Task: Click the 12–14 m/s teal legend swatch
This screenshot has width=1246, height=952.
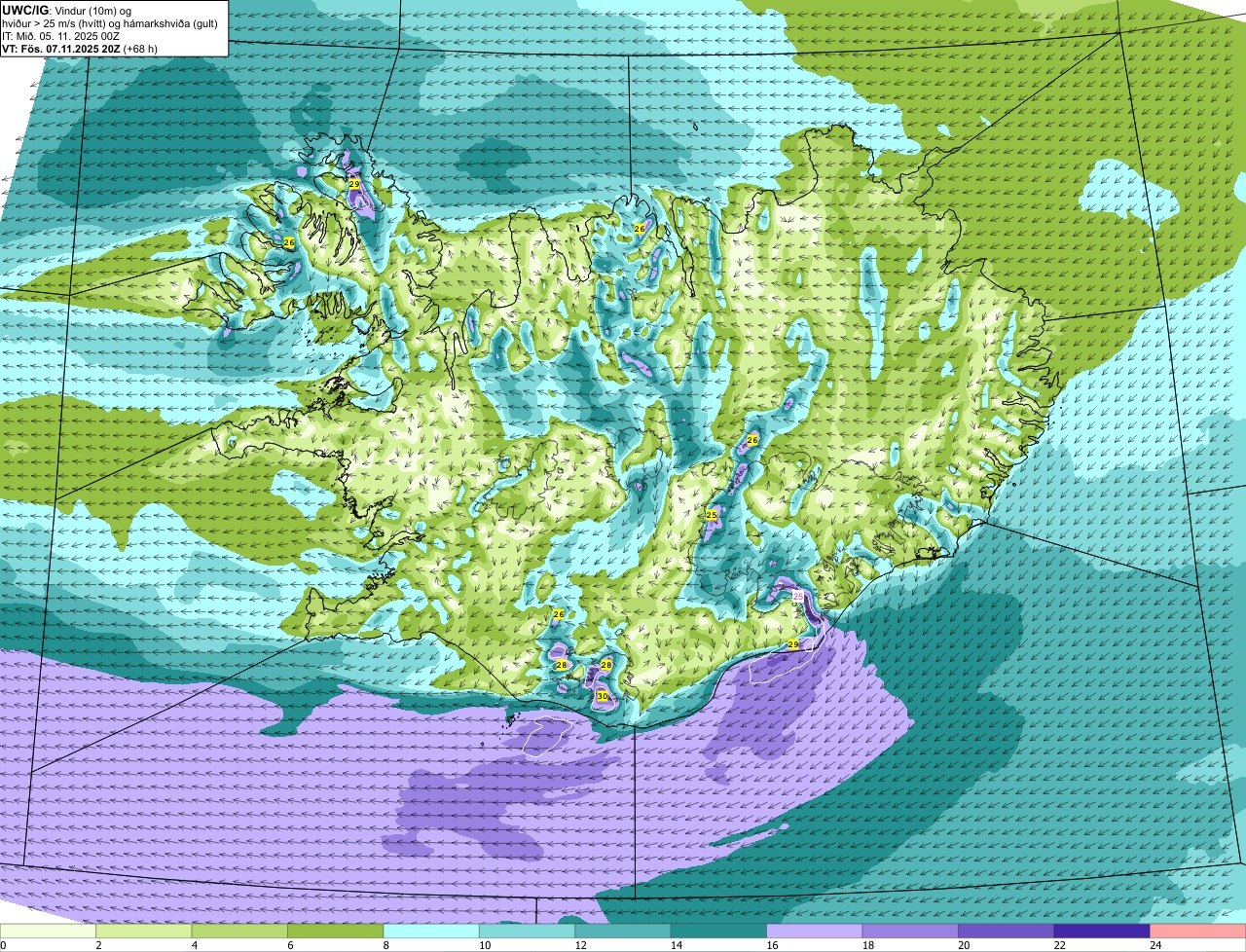Action: (x=624, y=932)
